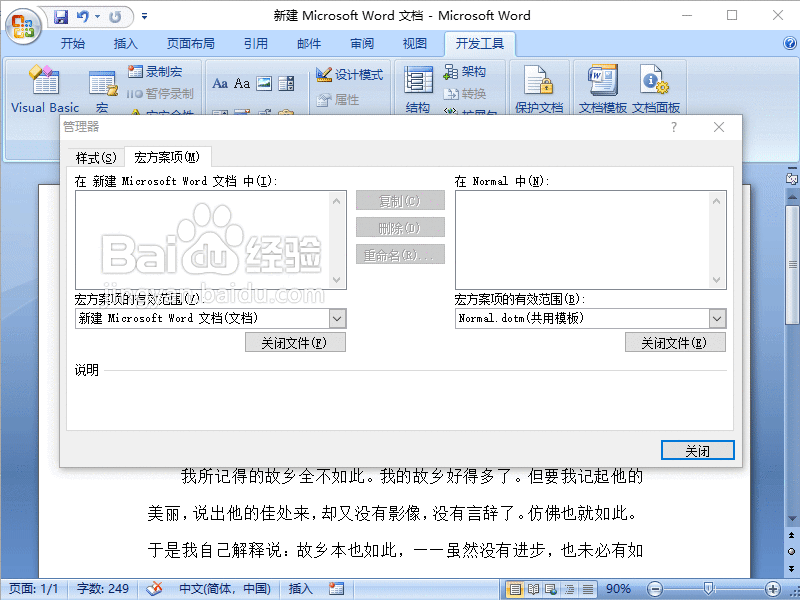Click the 90% zoom level
Image resolution: width=800 pixels, height=600 pixels.
click(618, 589)
